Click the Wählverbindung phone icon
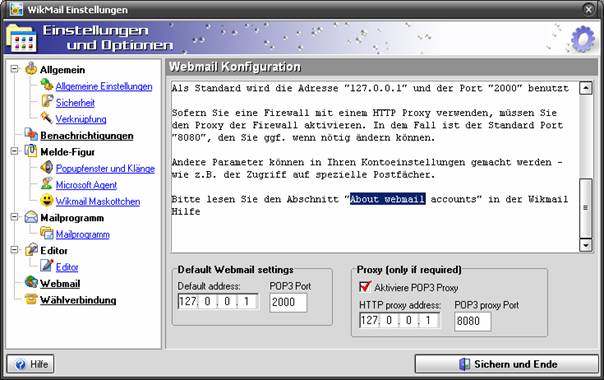This screenshot has height=380, width=604. pos(31,299)
